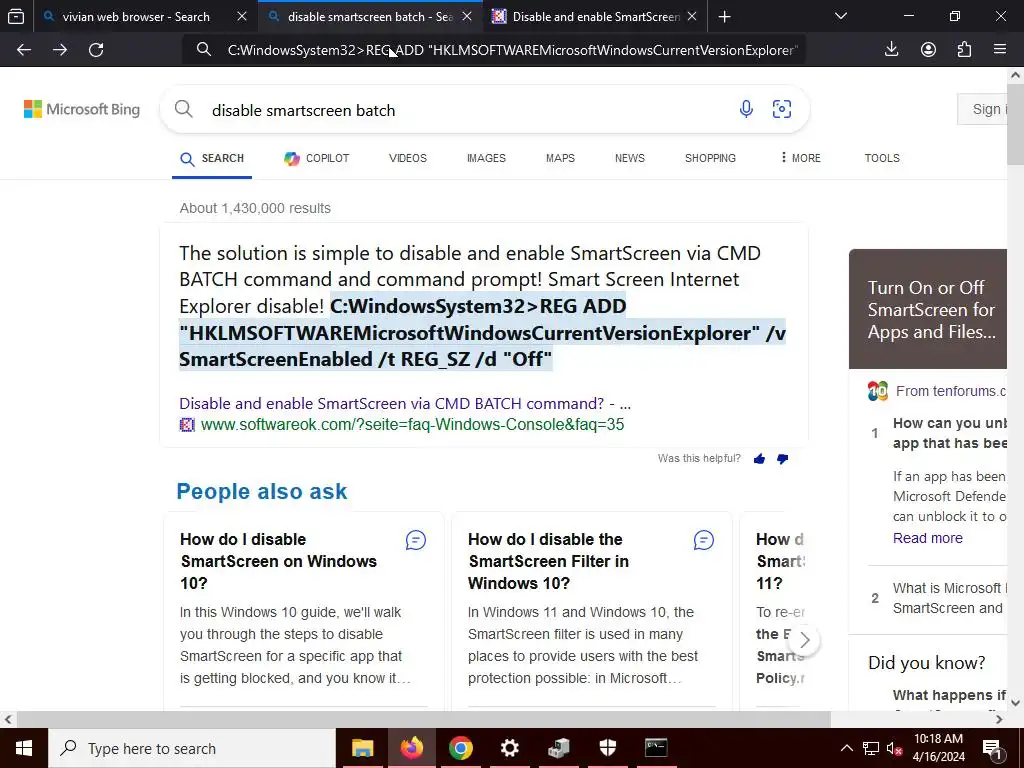Open the notification center icon
Screen dimensions: 1024x768
[993, 749]
